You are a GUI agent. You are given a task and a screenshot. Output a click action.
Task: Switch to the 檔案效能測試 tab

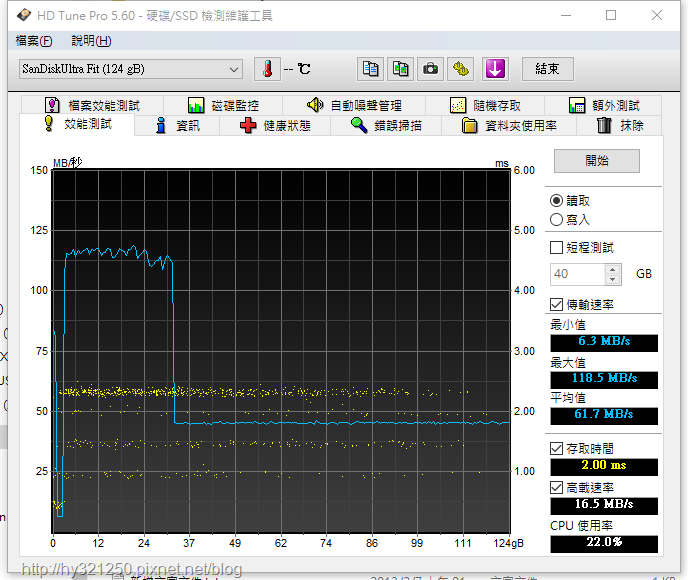tap(92, 105)
